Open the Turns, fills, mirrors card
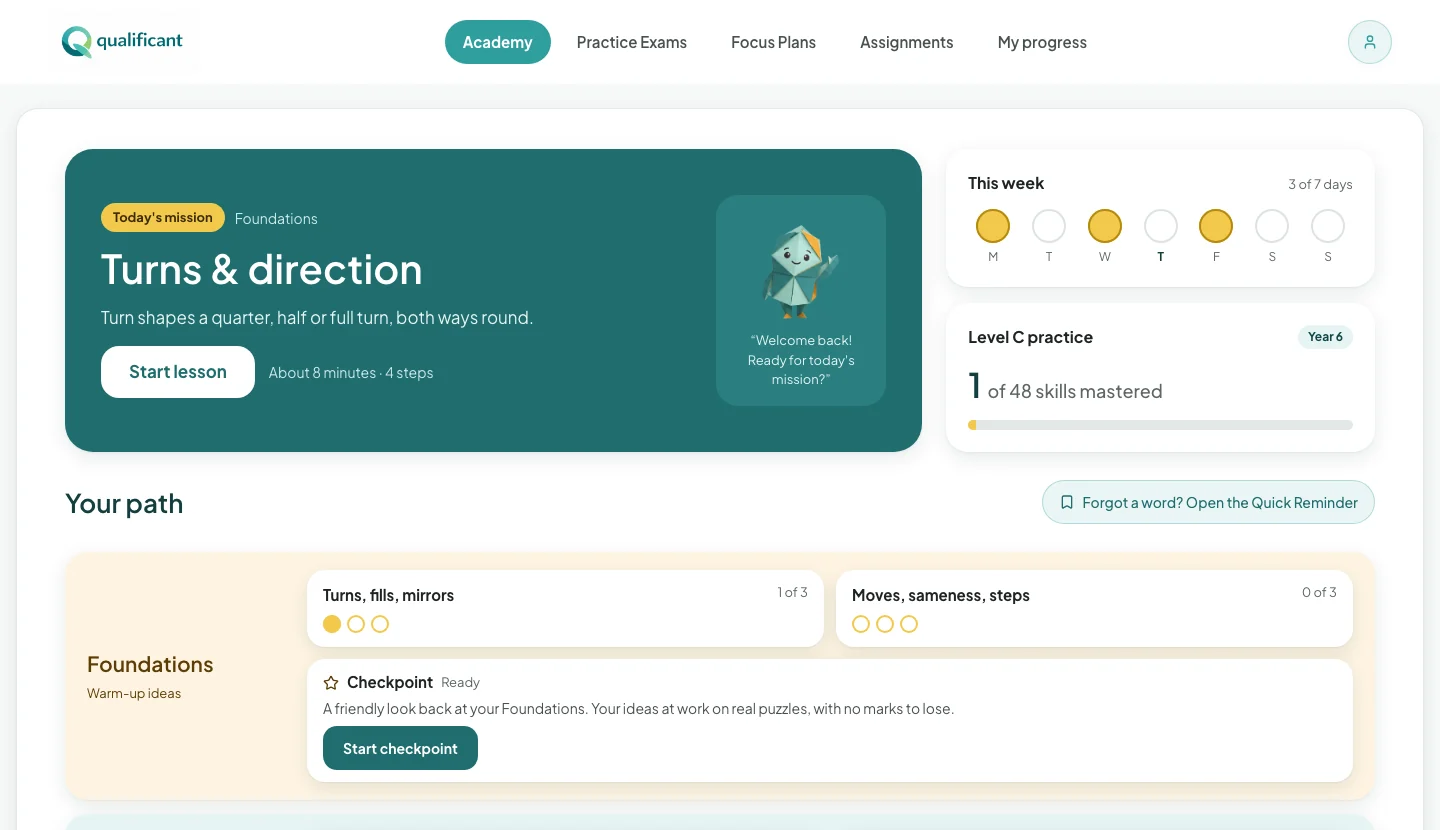Viewport: 1440px width, 830px height. pos(565,608)
